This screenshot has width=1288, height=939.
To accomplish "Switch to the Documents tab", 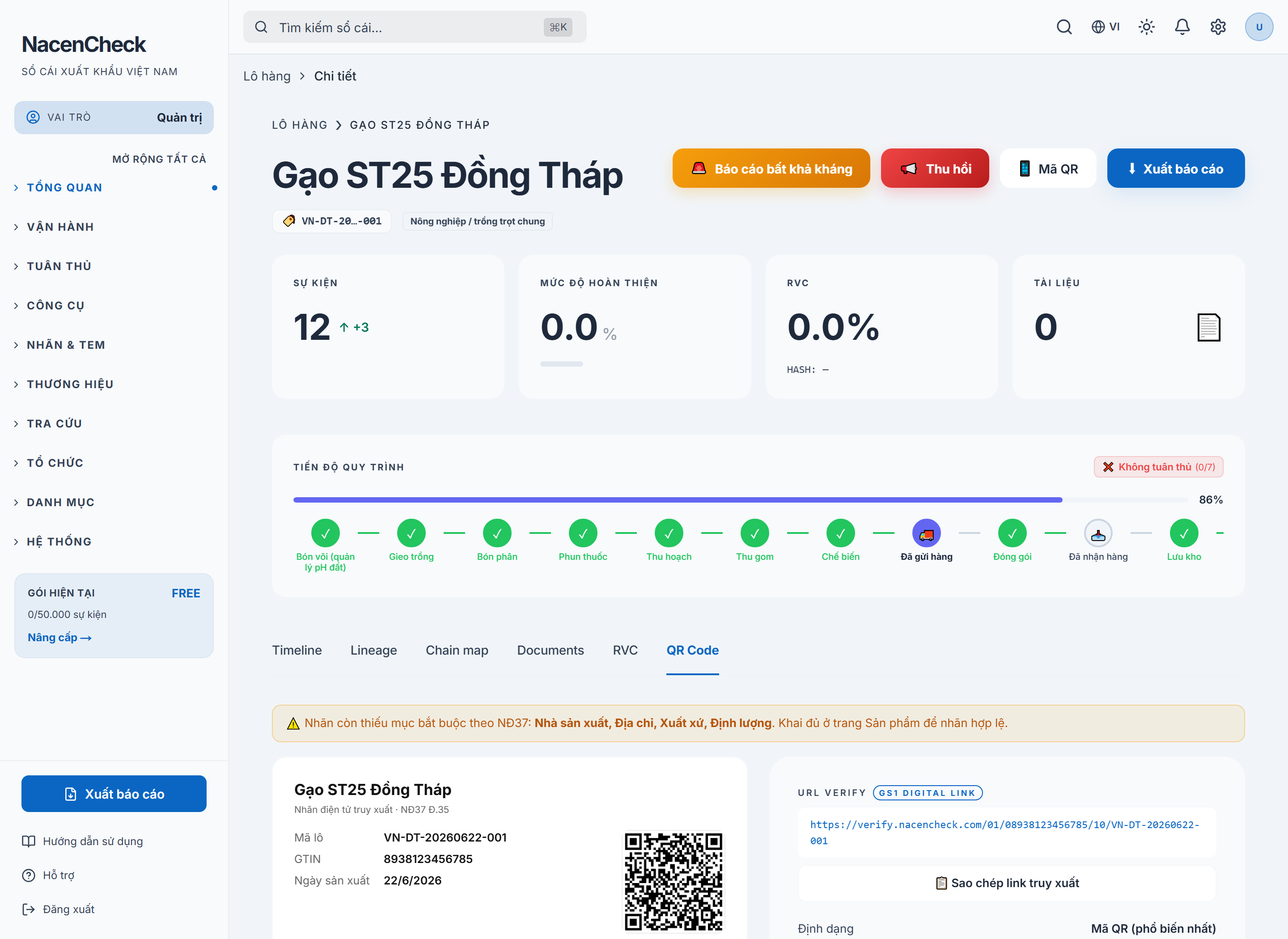I will (550, 650).
